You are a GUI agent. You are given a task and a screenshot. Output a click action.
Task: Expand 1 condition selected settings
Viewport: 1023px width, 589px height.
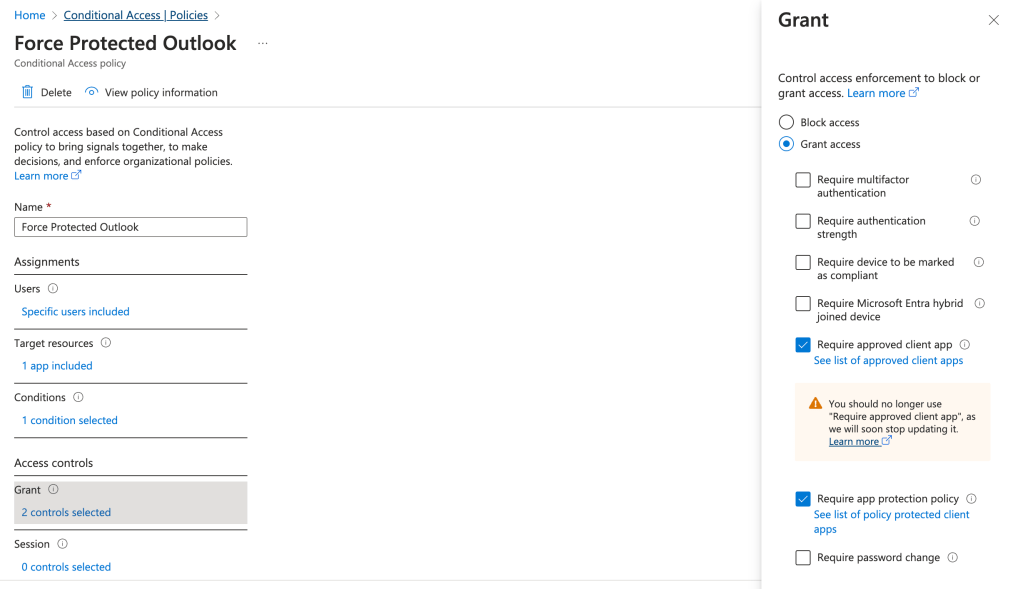click(x=70, y=420)
